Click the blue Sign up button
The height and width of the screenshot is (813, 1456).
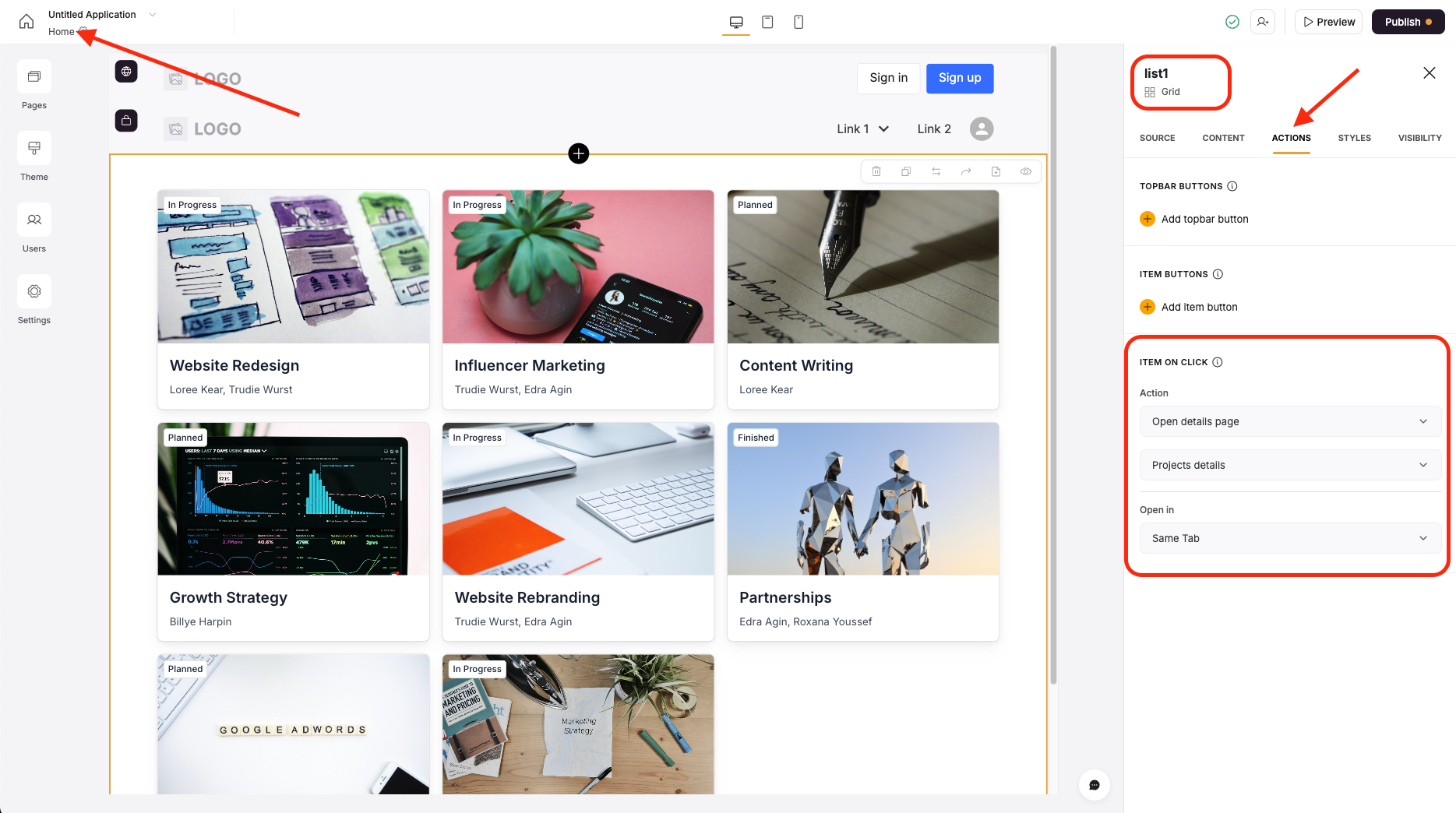(x=960, y=78)
